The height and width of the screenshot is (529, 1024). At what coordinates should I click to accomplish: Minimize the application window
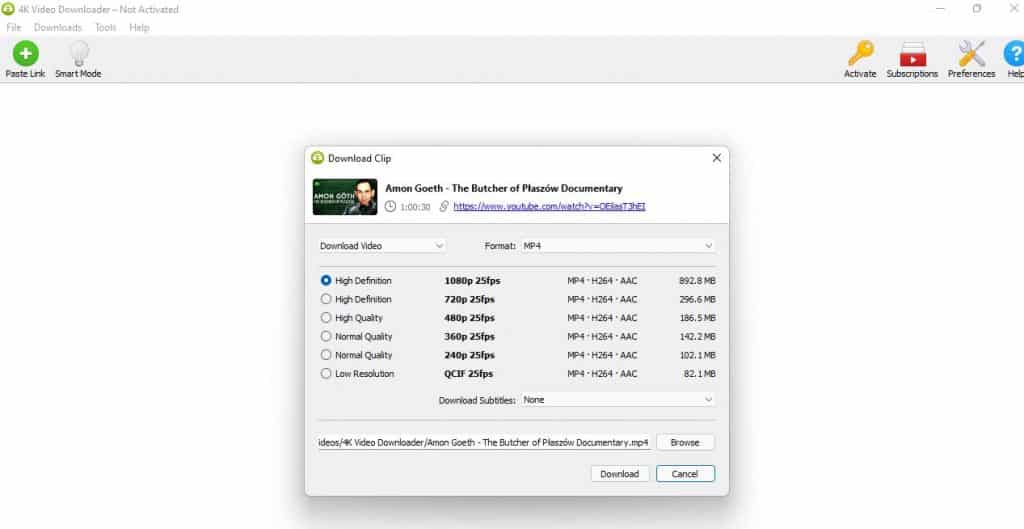[x=940, y=8]
